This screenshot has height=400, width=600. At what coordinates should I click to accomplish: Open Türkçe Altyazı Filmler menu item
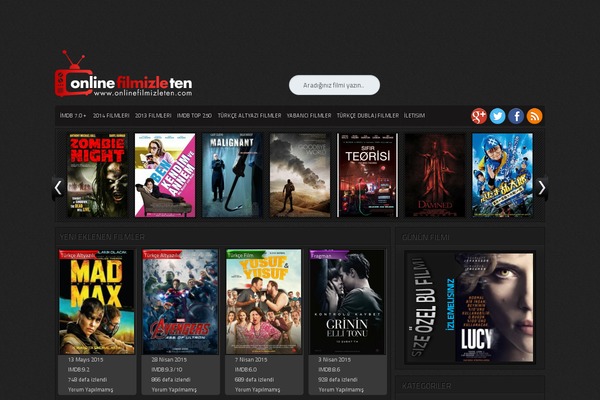pos(249,116)
